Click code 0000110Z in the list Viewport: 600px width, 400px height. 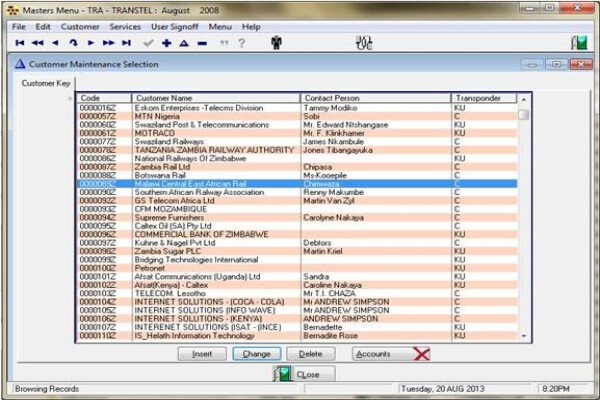[98, 336]
